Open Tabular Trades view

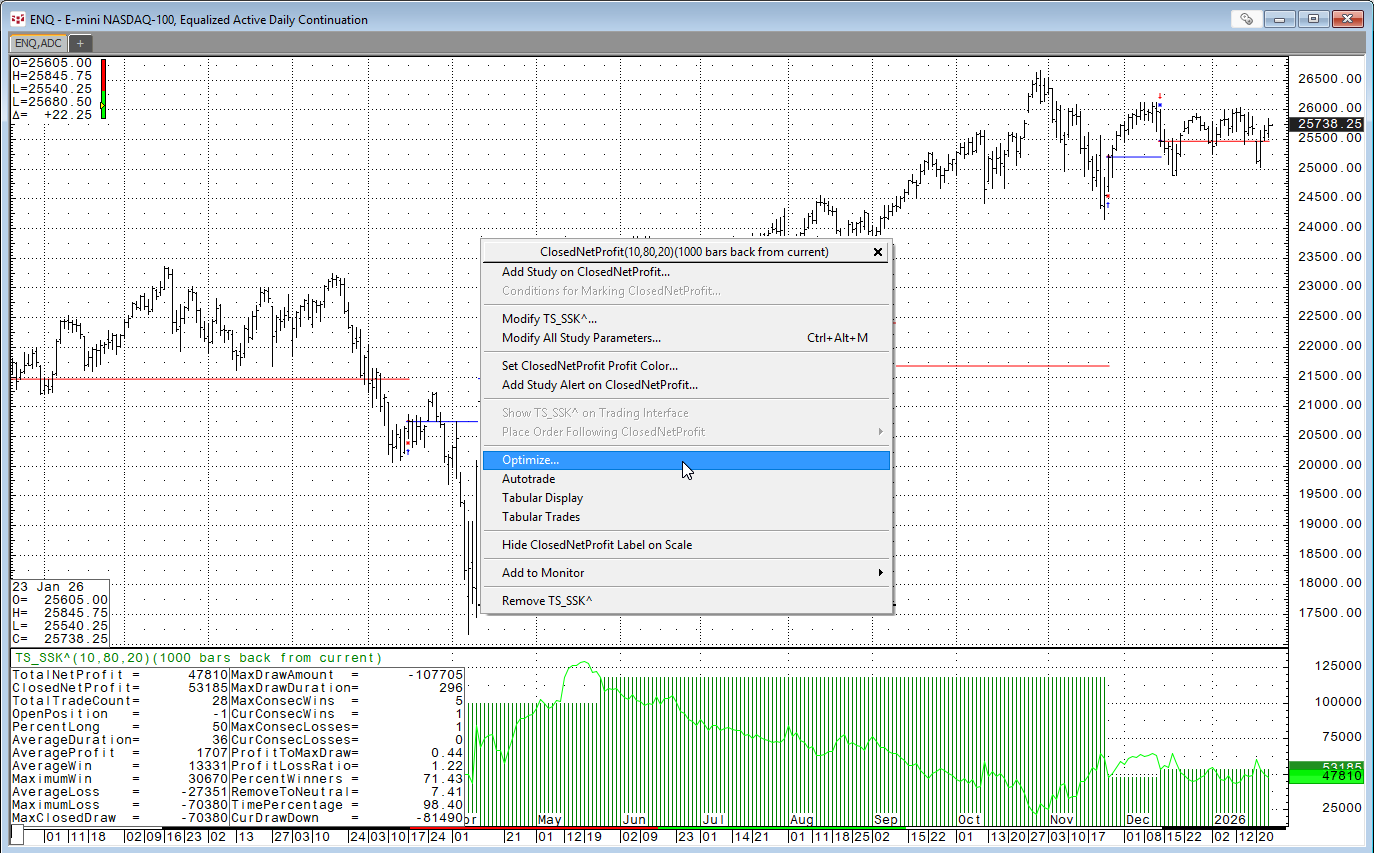[540, 517]
